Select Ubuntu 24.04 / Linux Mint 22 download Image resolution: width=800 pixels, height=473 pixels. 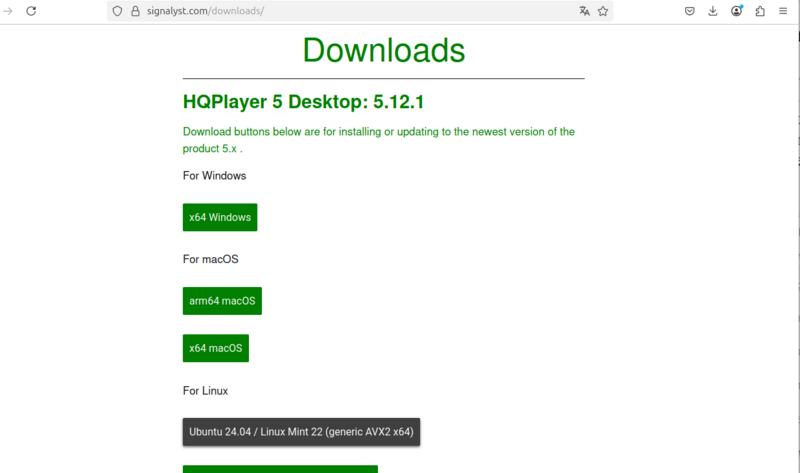click(x=301, y=432)
